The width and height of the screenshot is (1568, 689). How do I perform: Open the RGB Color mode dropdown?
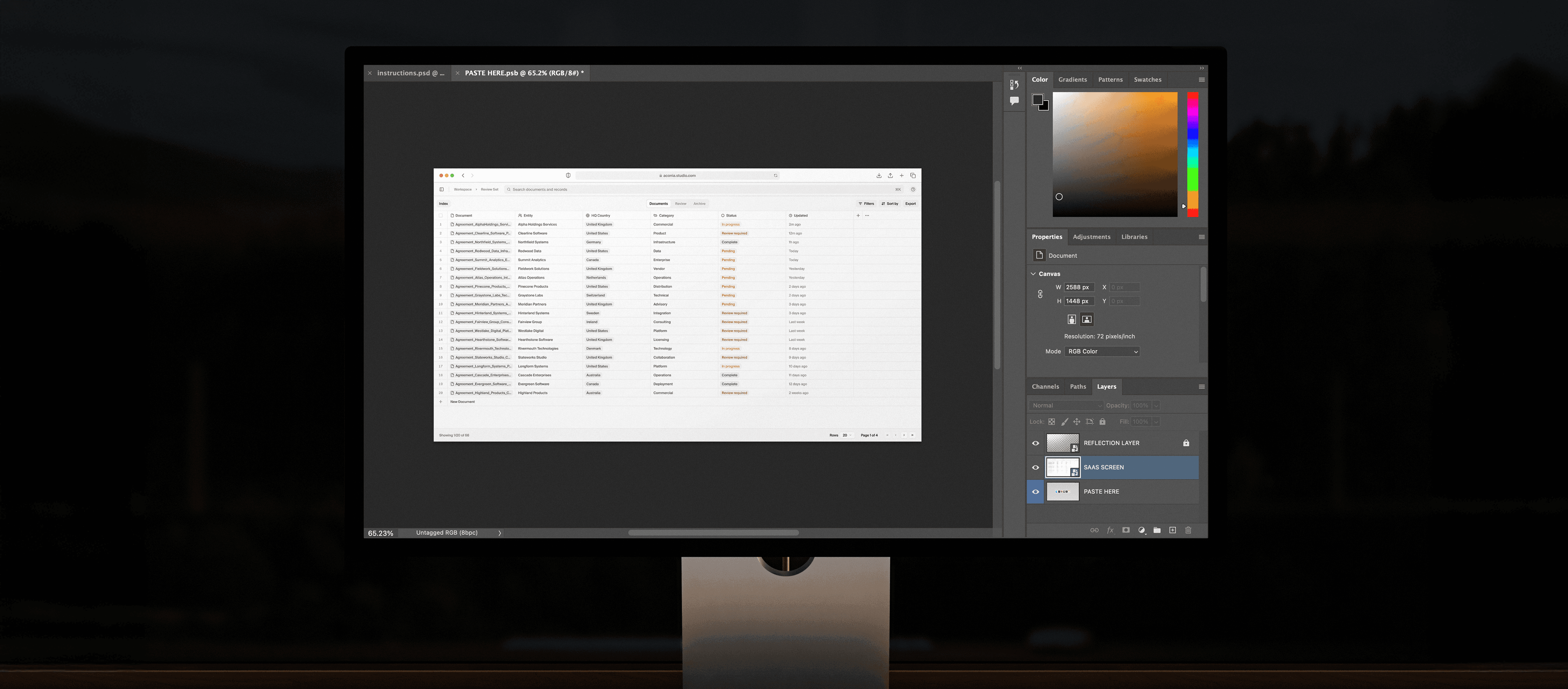pyautogui.click(x=1102, y=351)
